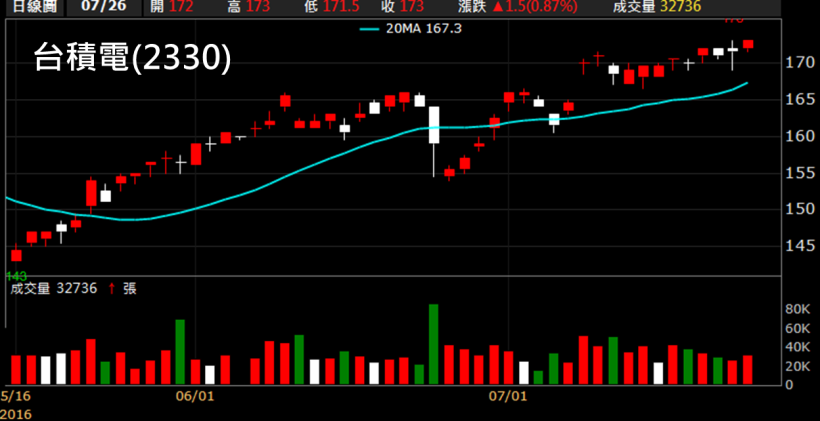Click the red 張 unit indicator
The height and width of the screenshot is (421, 820).
[x=129, y=288]
